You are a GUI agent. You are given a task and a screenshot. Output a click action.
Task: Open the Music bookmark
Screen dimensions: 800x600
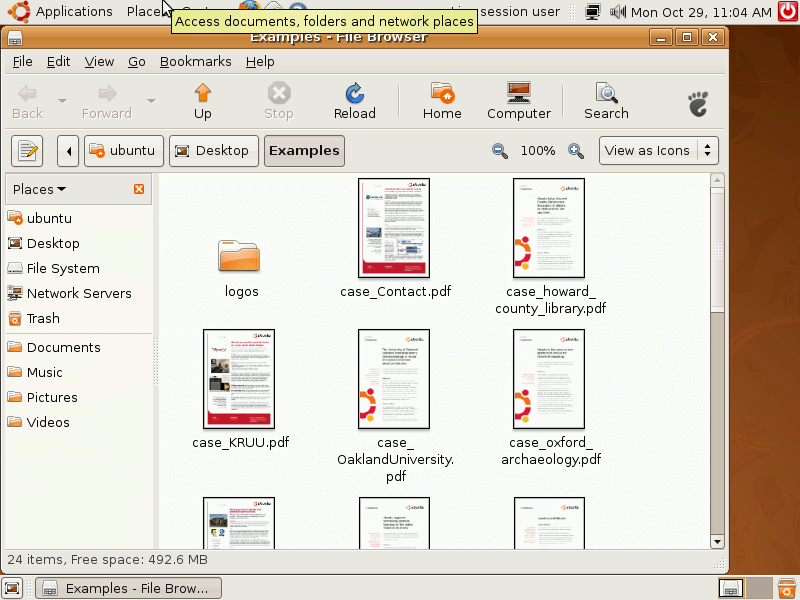tap(35, 372)
